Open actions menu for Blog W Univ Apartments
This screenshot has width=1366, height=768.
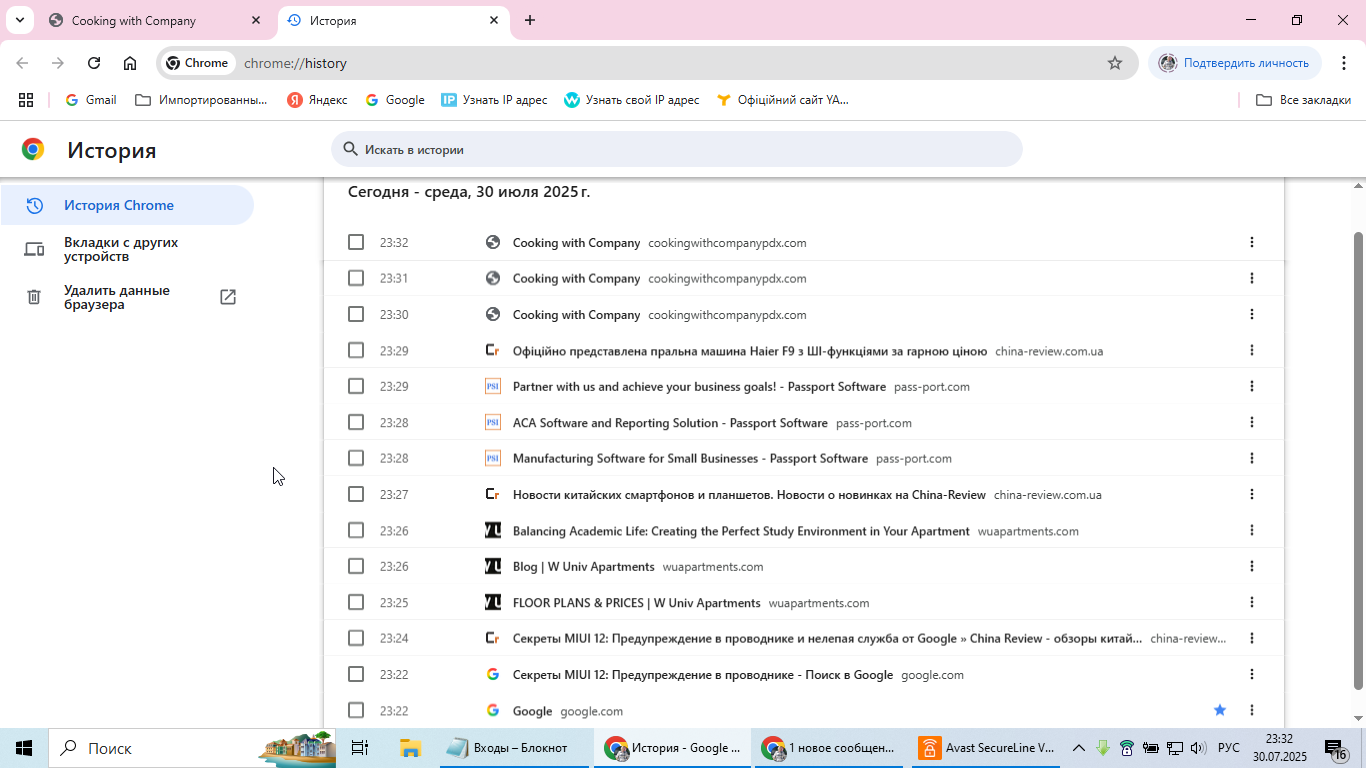(x=1251, y=566)
